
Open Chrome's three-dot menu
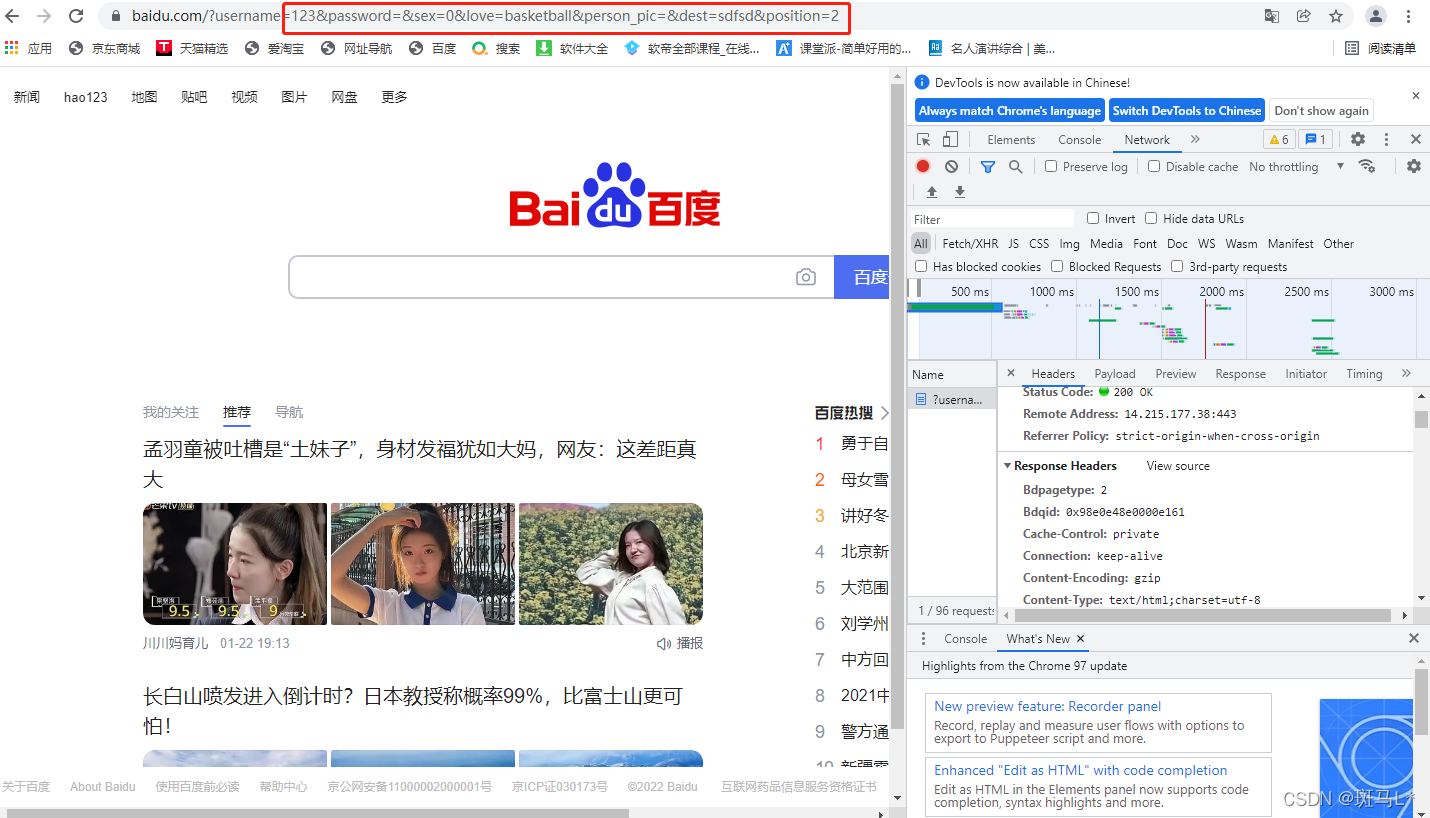[1409, 16]
